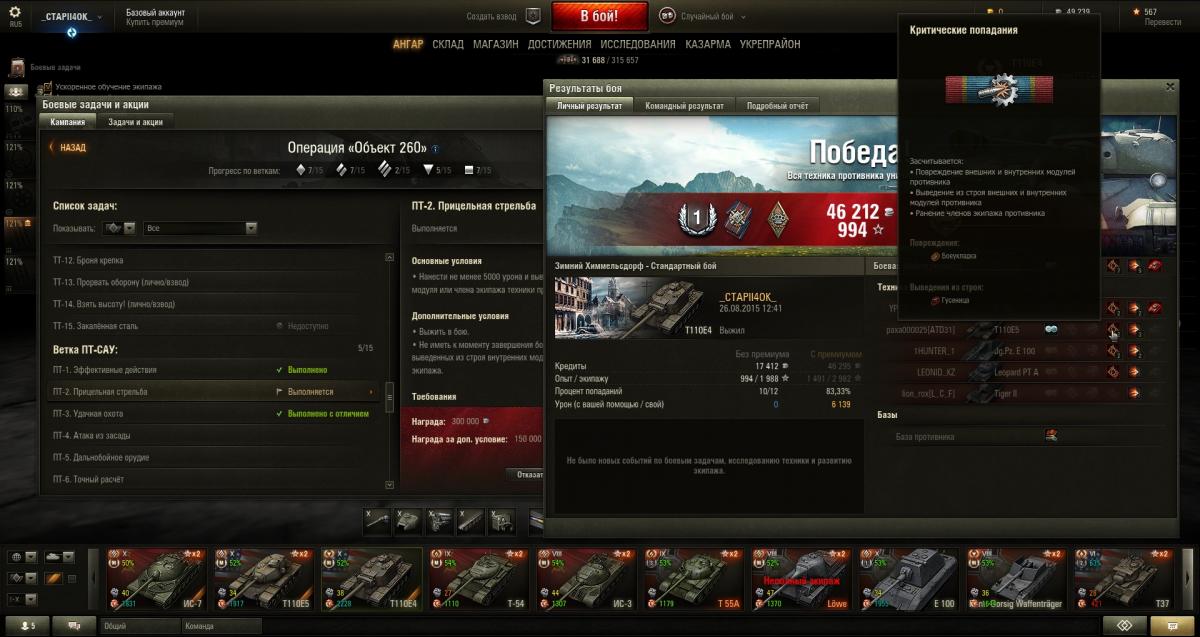1200x637 pixels.
Task: Click the red В бой! button
Action: [599, 16]
